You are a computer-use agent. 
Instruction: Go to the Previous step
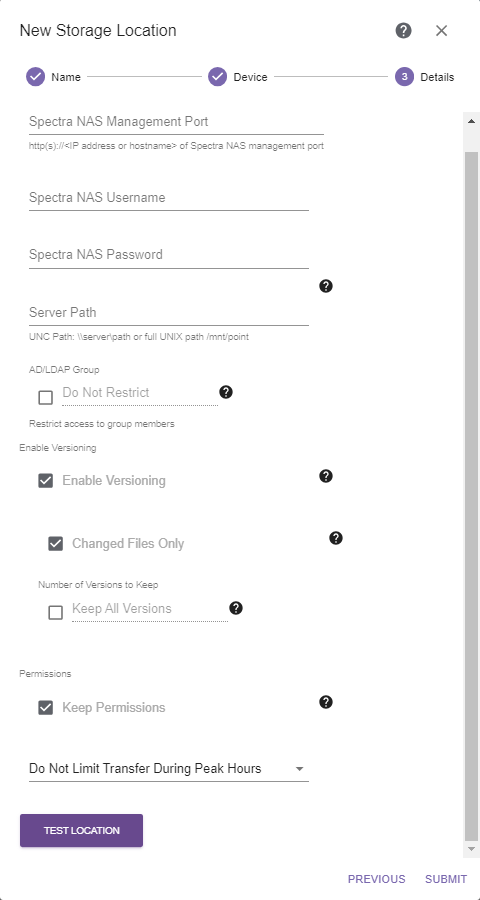coord(377,879)
